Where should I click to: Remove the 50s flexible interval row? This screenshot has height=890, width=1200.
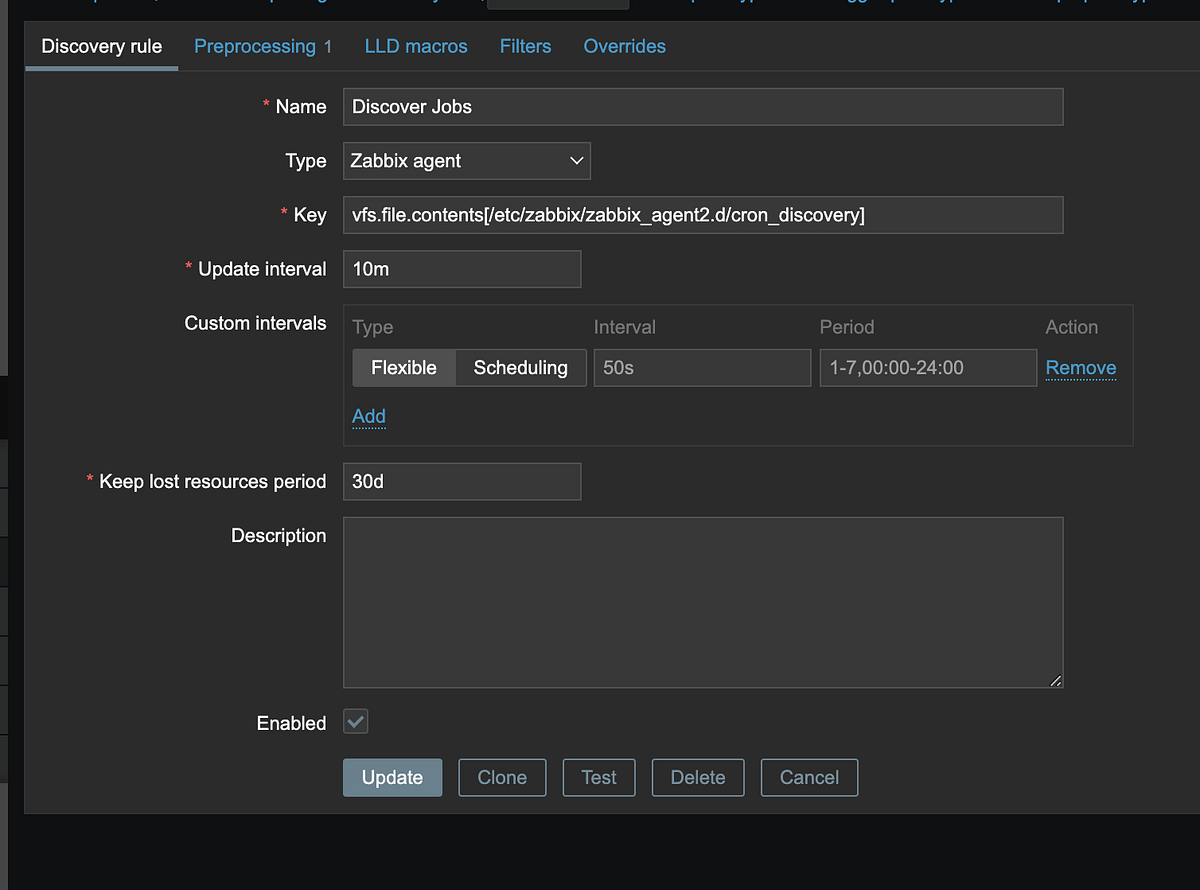1080,367
